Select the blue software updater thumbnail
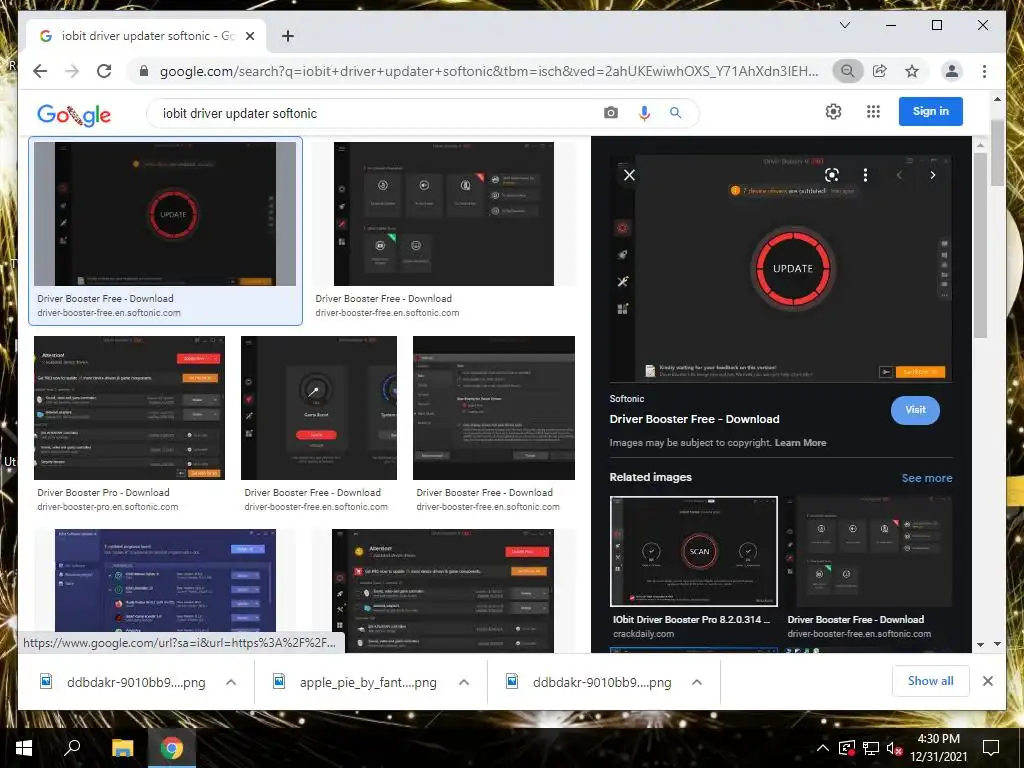The image size is (1024, 768). tap(165, 581)
